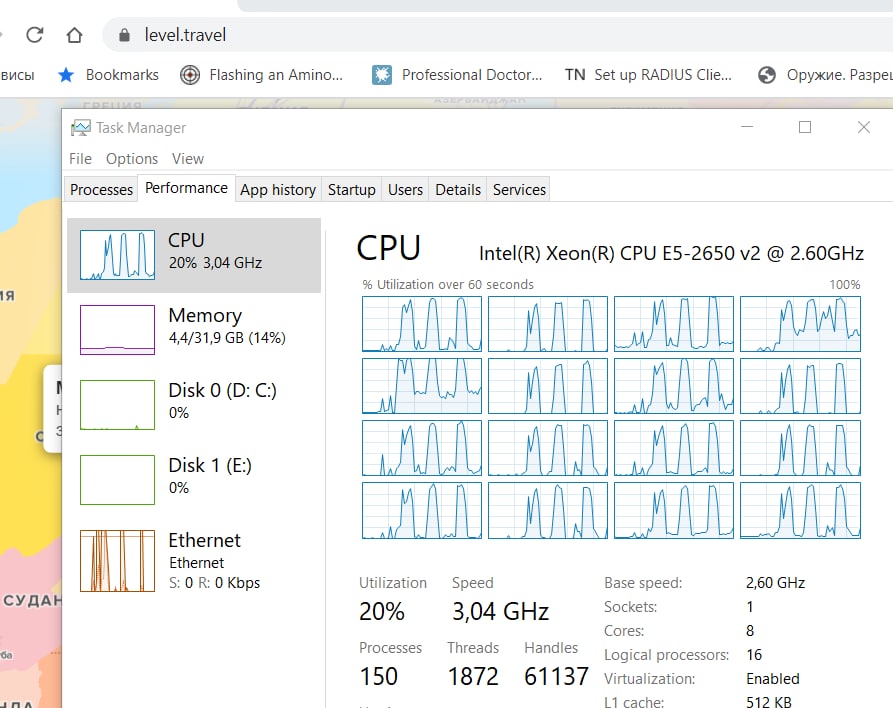This screenshot has width=893, height=708.
Task: Click the Task Manager title bar icon
Action: point(80,128)
